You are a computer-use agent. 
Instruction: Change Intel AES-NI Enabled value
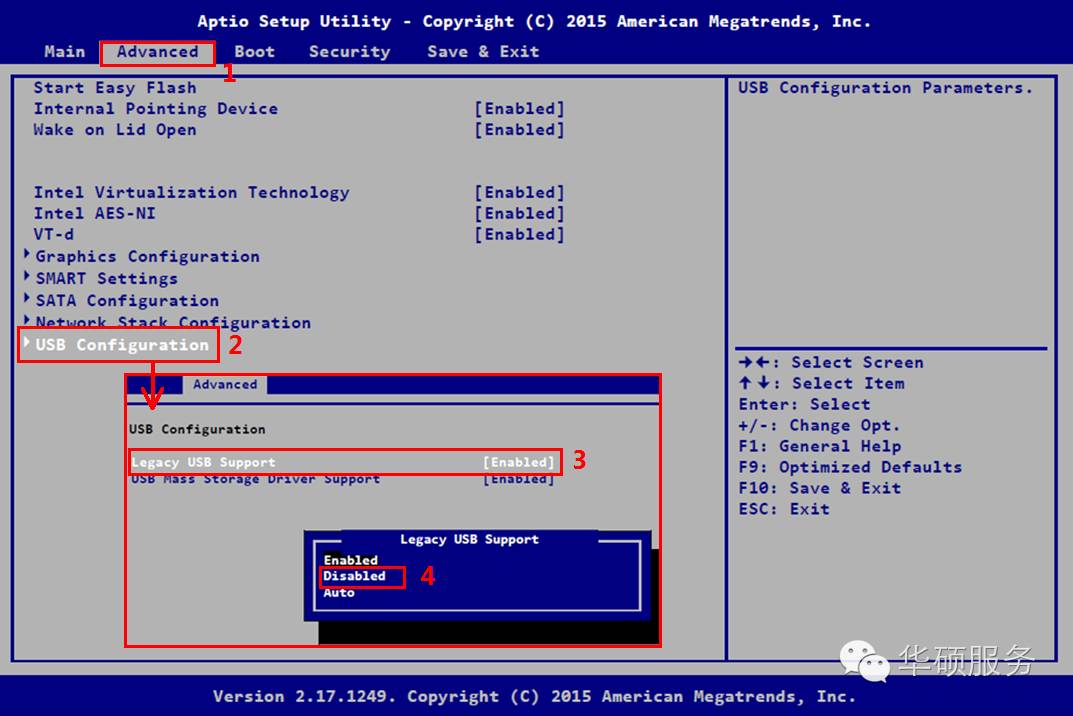tap(520, 214)
